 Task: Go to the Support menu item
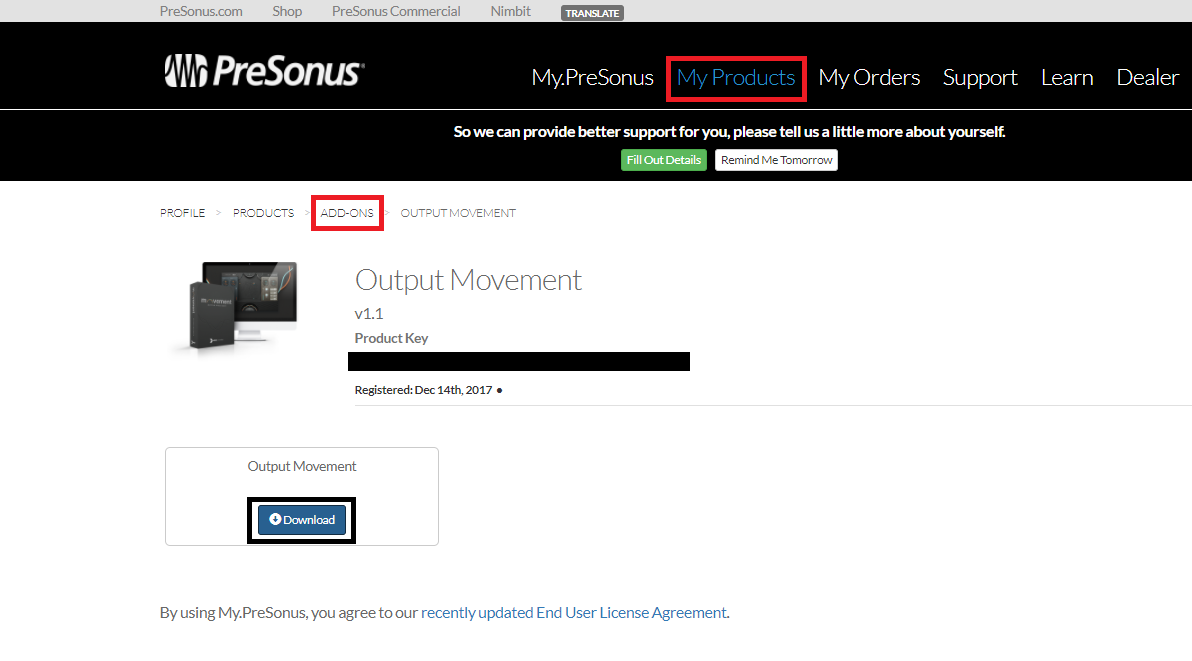coord(980,77)
